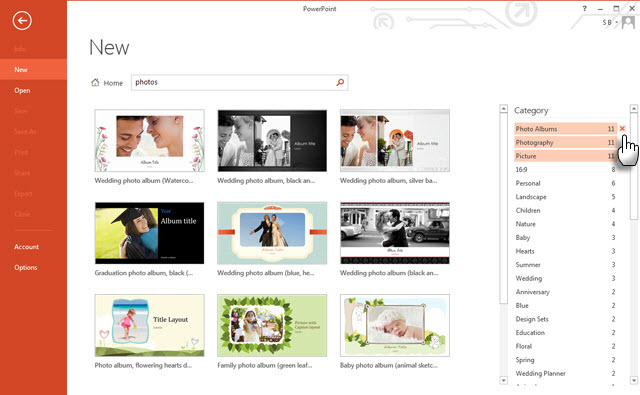Open the SB account dropdown arrow

(616, 22)
